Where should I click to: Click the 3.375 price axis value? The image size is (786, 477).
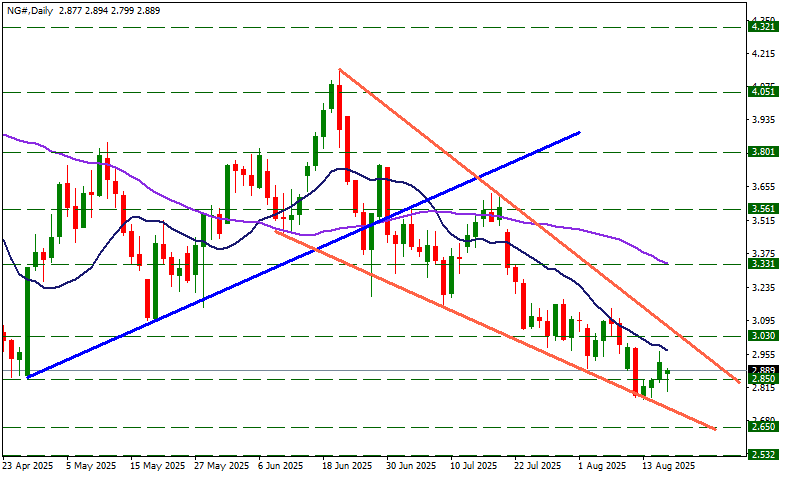[763, 254]
